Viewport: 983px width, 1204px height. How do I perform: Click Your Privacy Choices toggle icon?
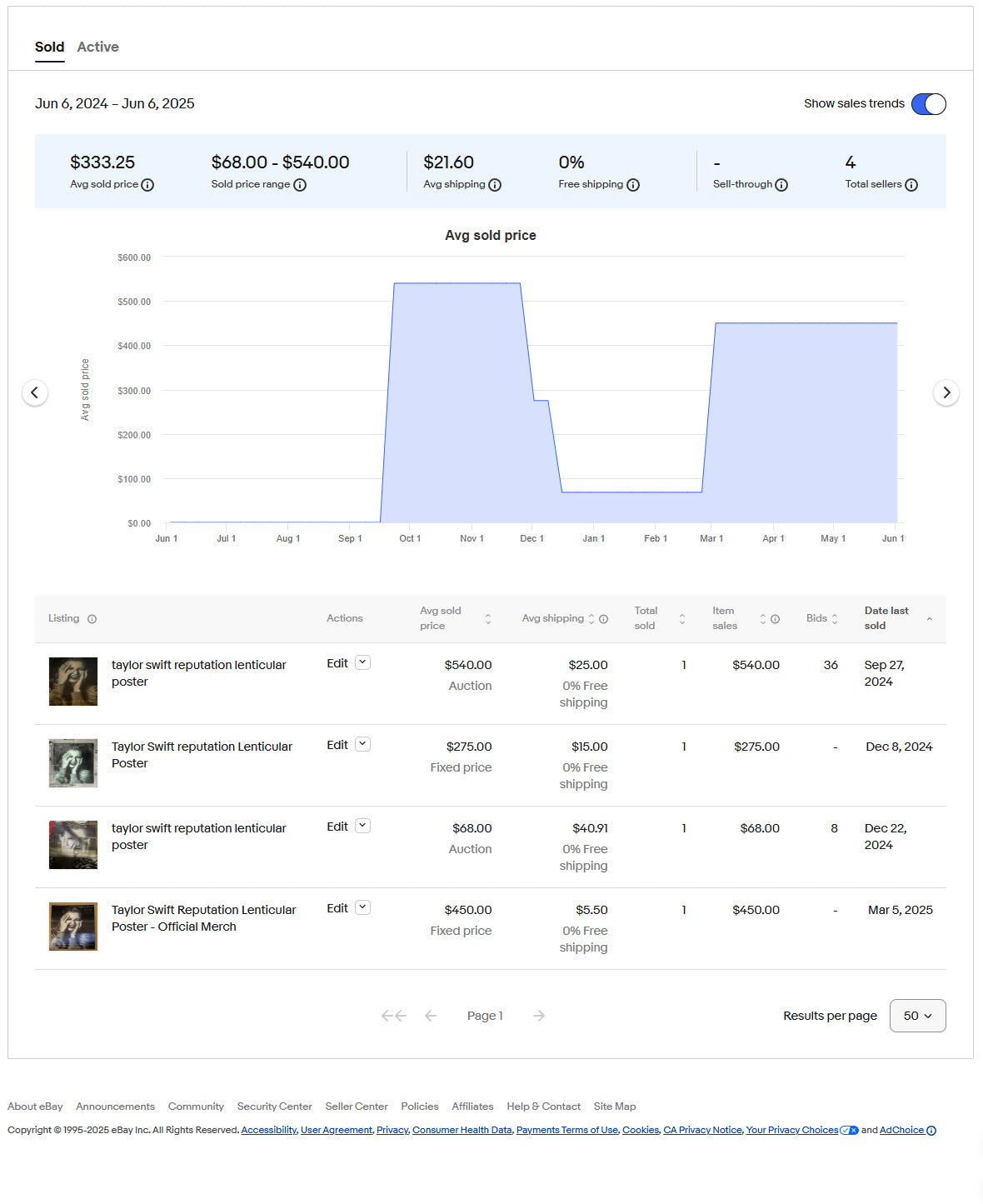(849, 1131)
